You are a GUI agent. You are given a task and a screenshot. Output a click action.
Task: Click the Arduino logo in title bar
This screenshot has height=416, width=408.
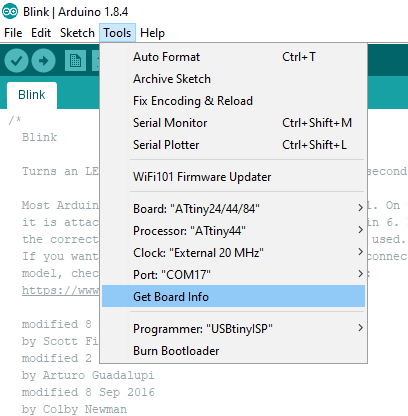tap(10, 12)
